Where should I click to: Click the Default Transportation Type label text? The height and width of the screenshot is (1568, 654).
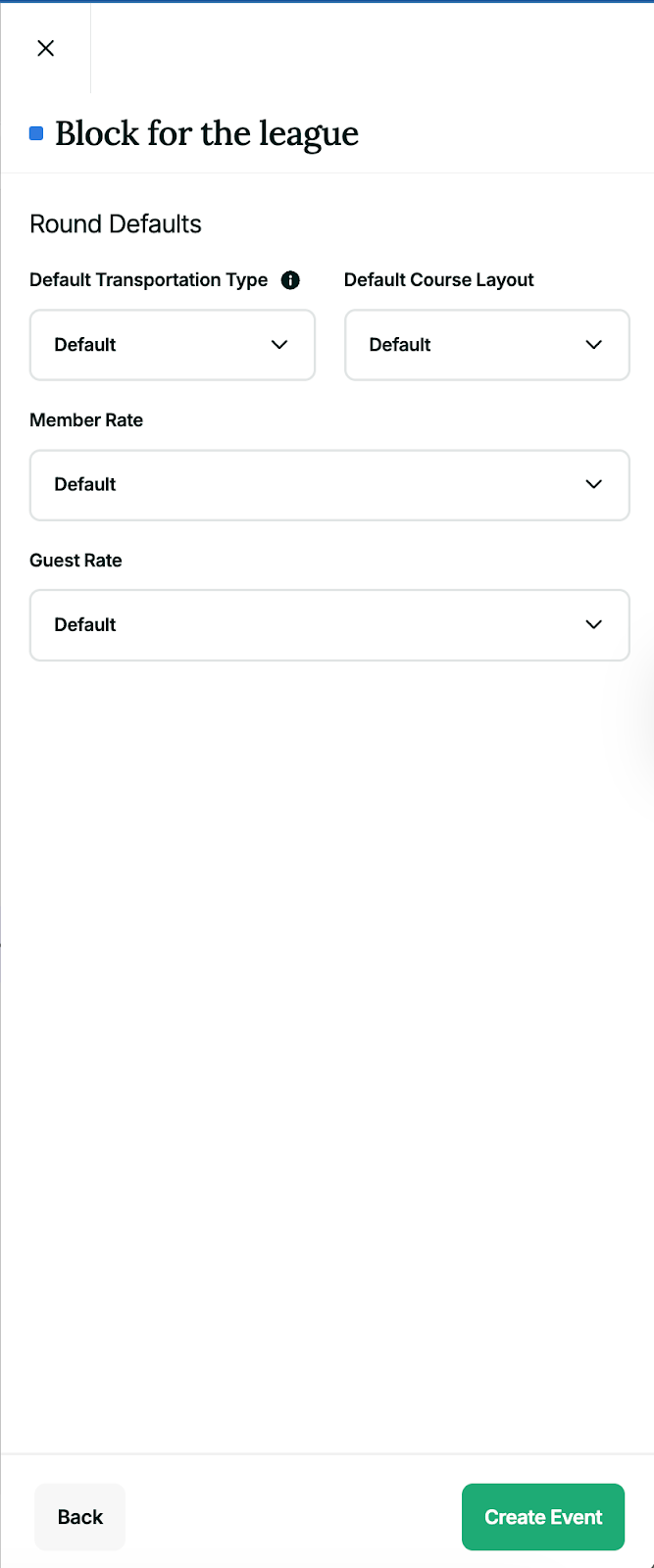148,280
